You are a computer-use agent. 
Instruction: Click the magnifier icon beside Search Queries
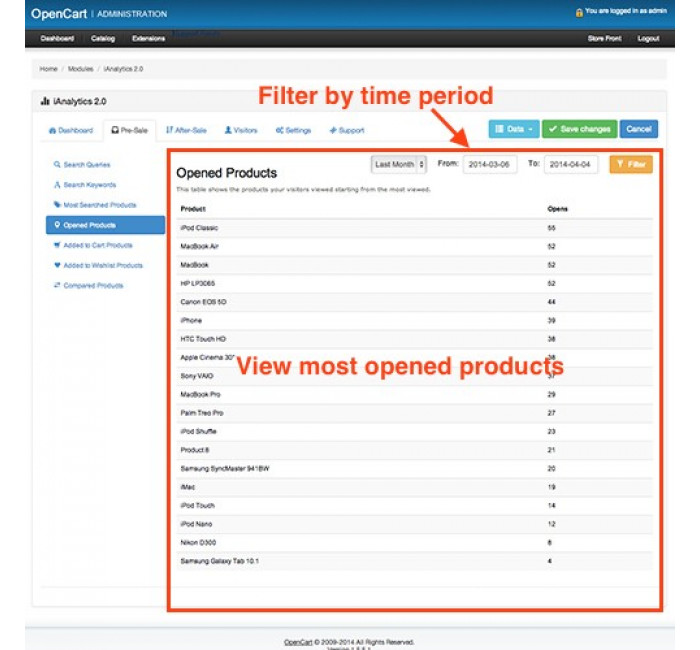point(57,164)
